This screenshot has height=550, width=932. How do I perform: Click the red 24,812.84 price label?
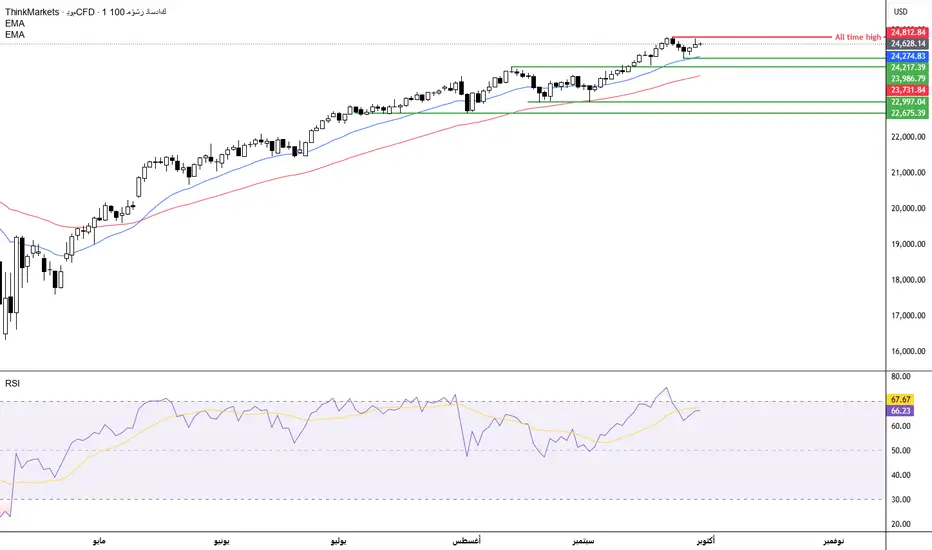point(908,32)
